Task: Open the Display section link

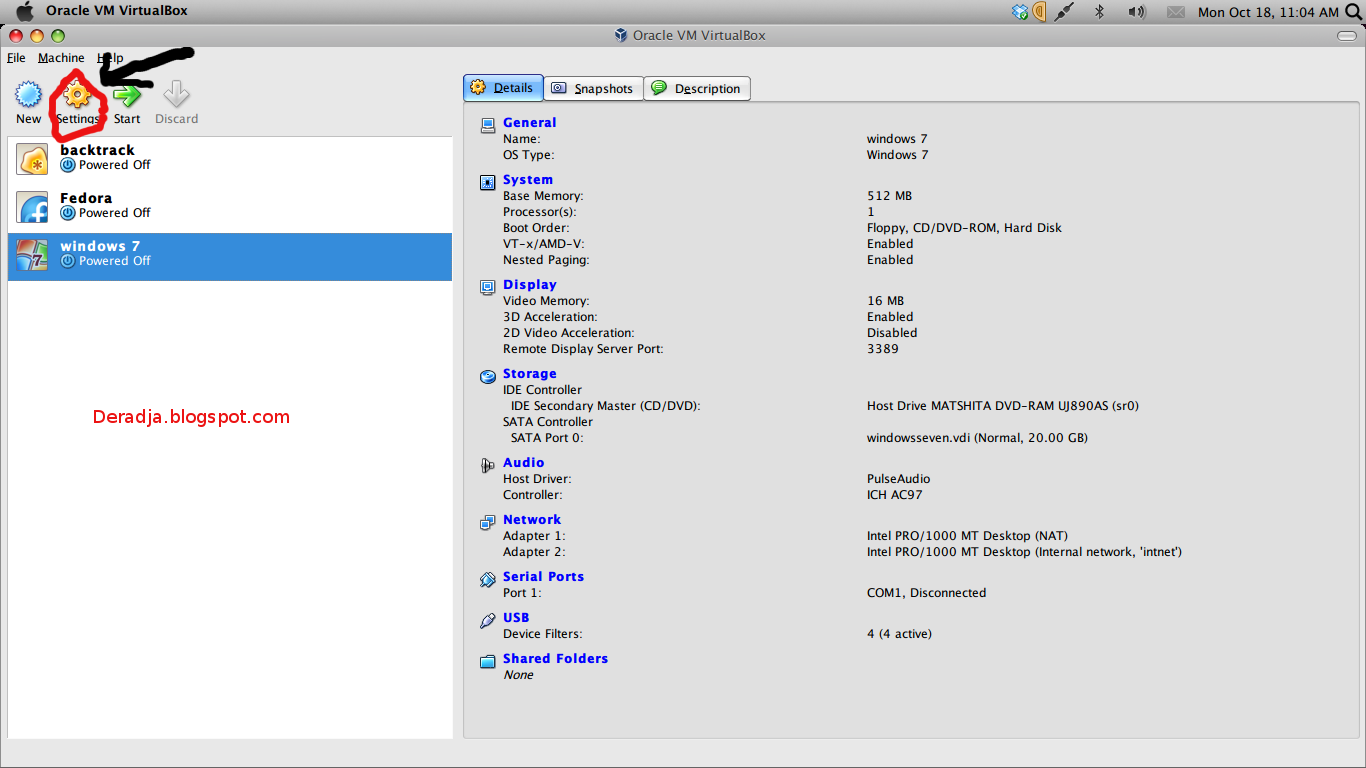Action: coord(530,285)
